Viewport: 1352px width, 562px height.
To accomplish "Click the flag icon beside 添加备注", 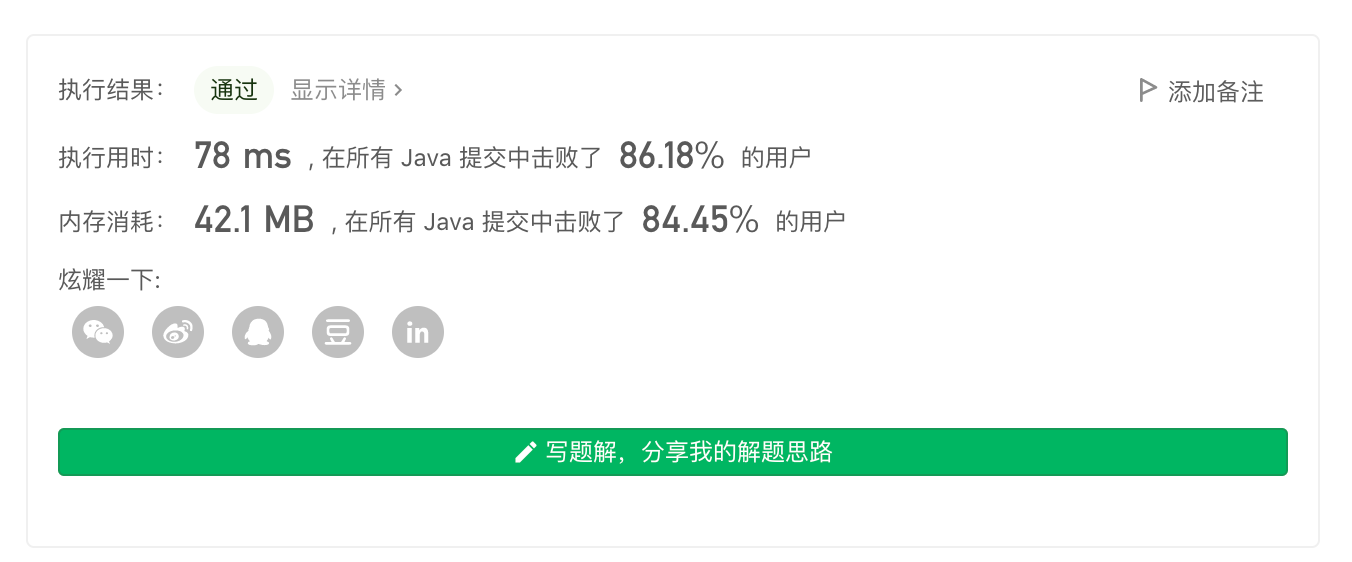I will point(1147,91).
